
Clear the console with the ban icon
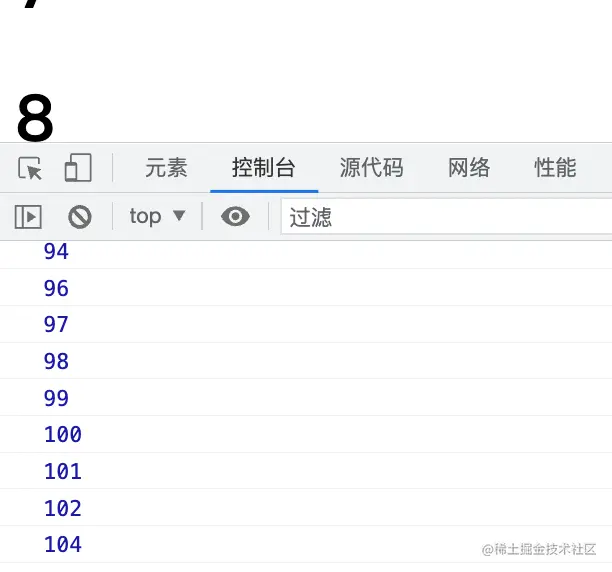[80, 217]
